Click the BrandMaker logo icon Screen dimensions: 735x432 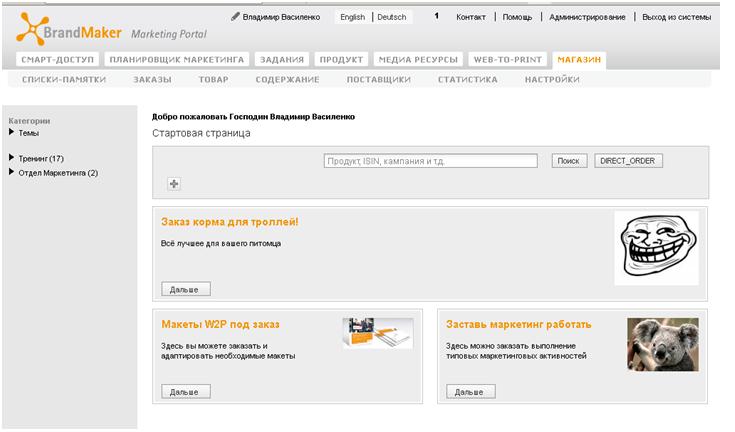tap(32, 29)
